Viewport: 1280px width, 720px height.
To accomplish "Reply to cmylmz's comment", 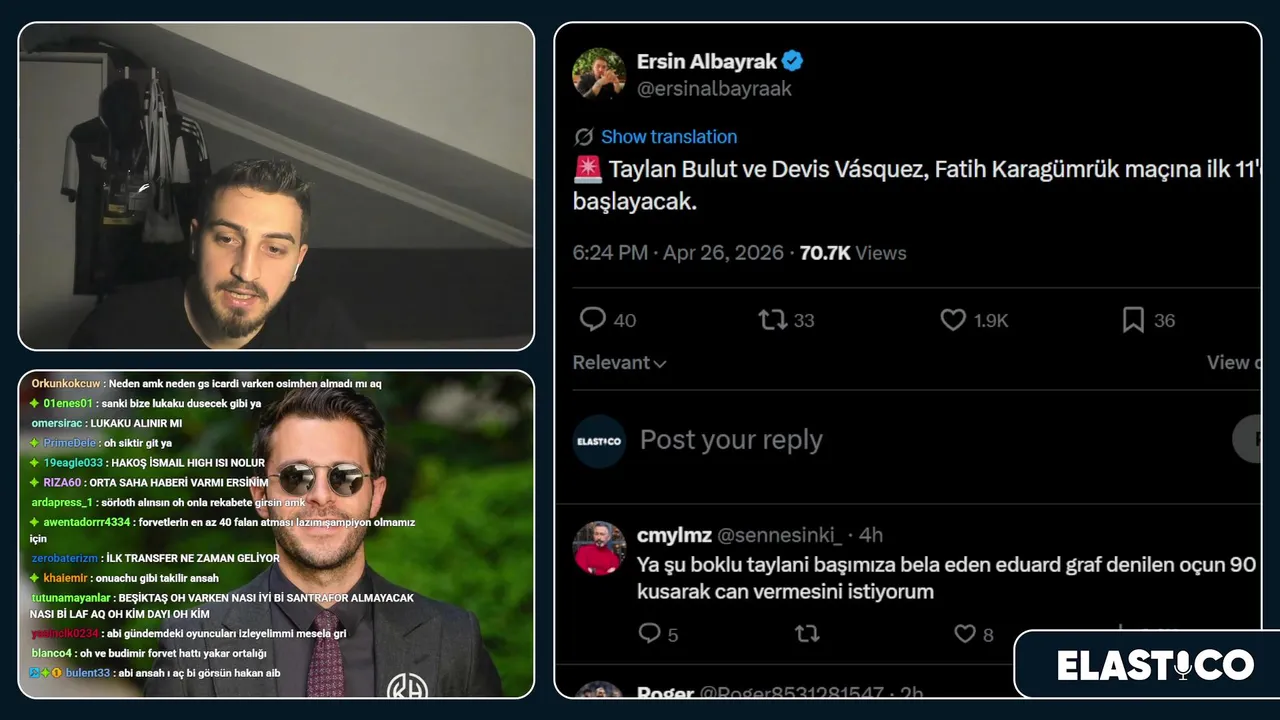I will [650, 633].
